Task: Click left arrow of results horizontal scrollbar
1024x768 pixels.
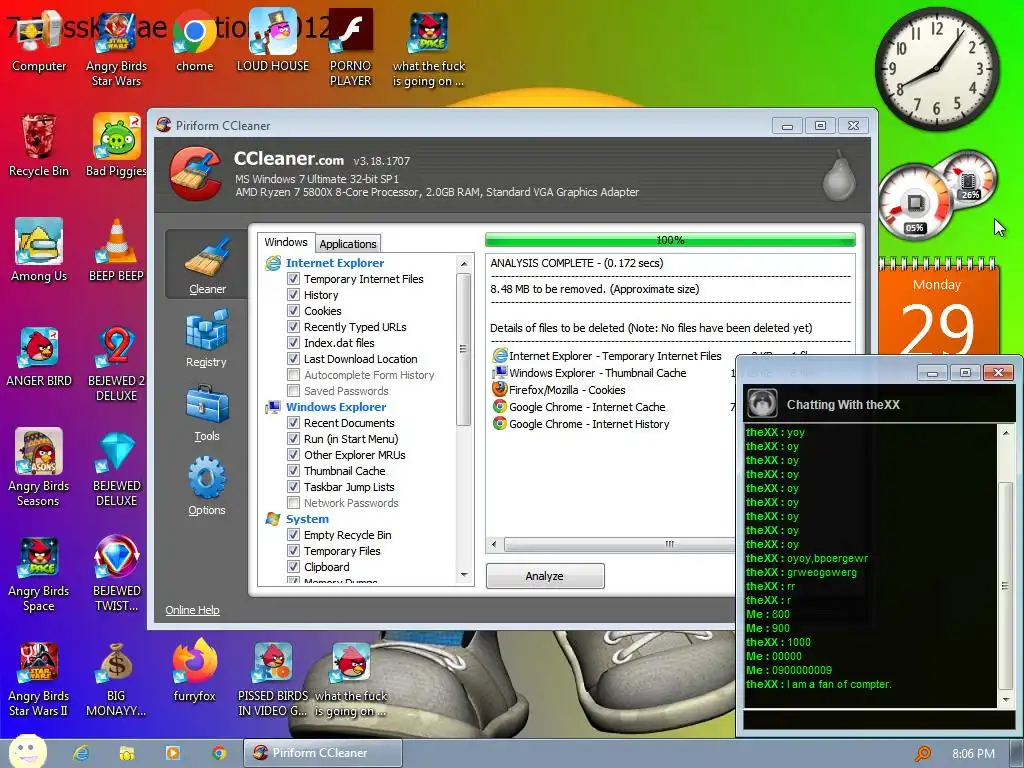Action: click(494, 544)
